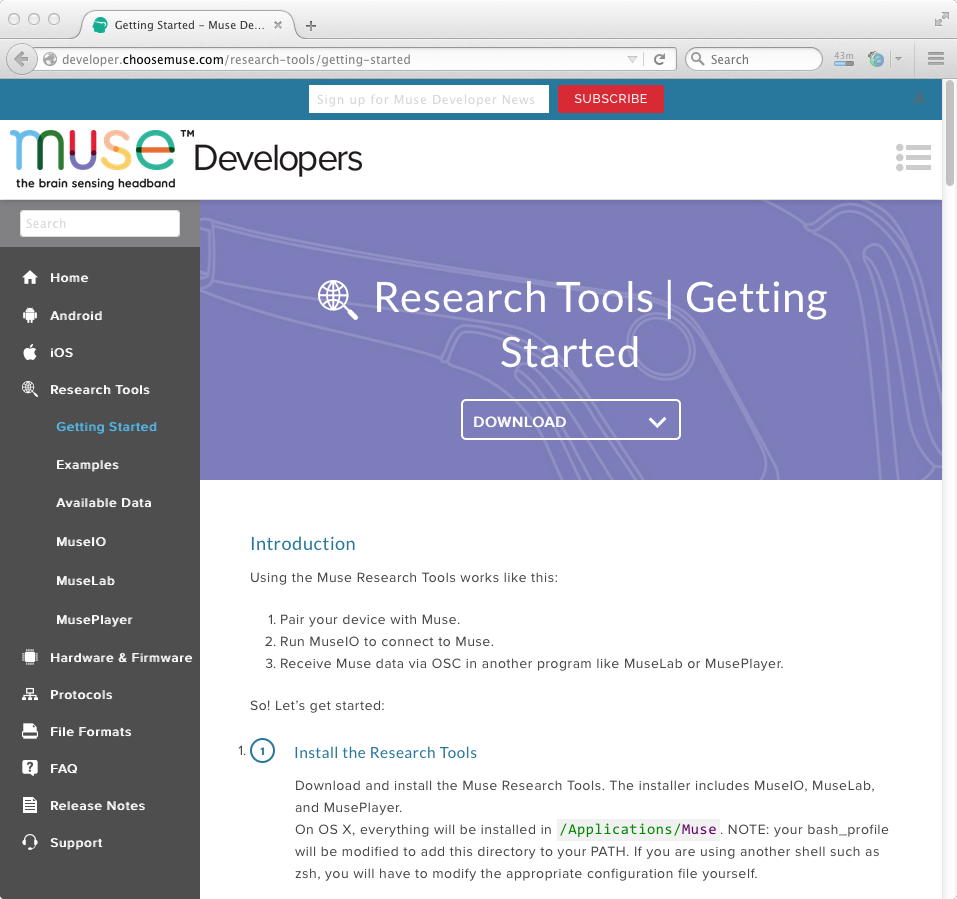957x899 pixels.
Task: Click the 43m timer toolbar icon
Action: point(843,59)
